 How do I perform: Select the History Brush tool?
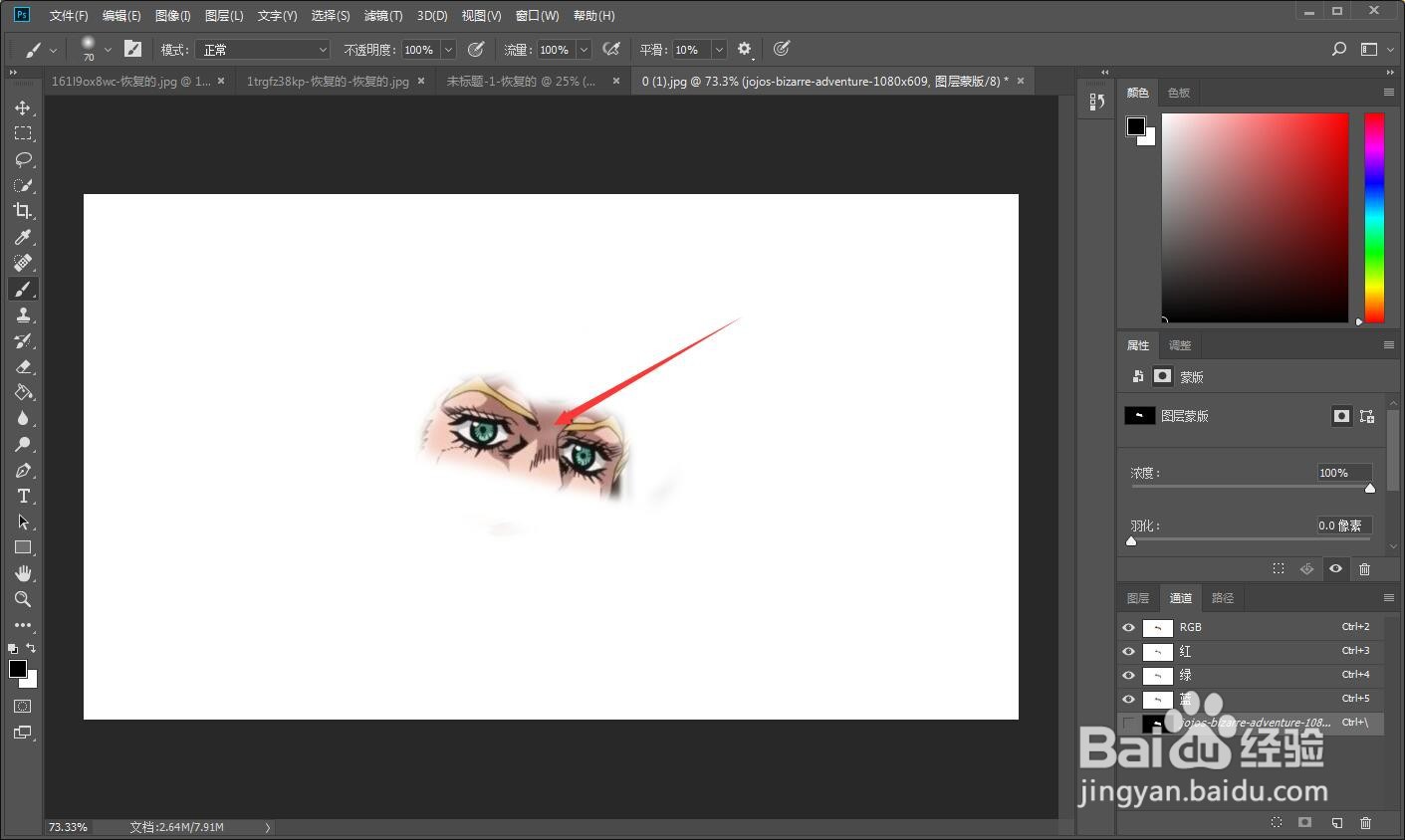point(23,340)
